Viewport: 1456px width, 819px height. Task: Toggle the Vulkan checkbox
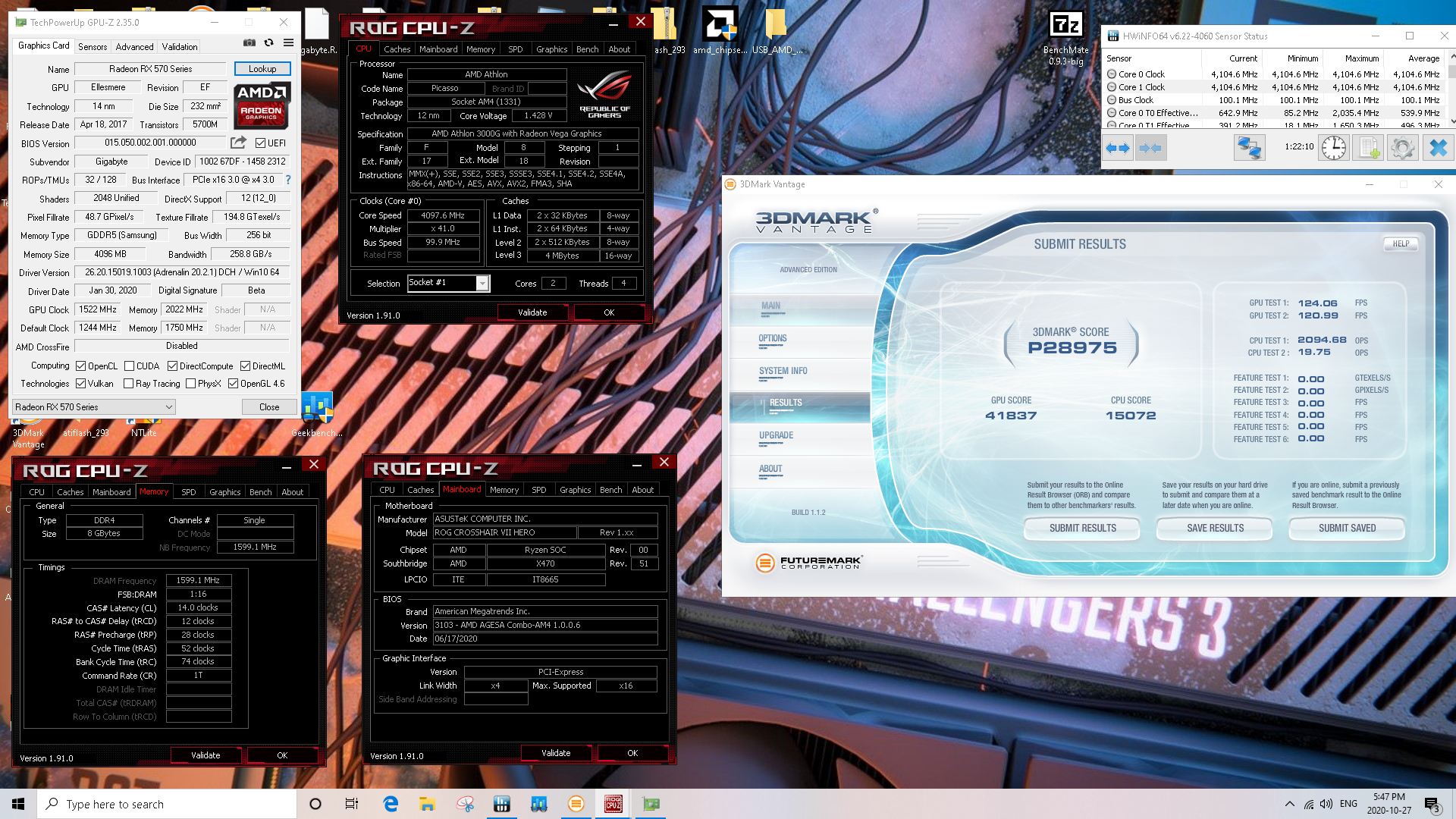pos(81,384)
